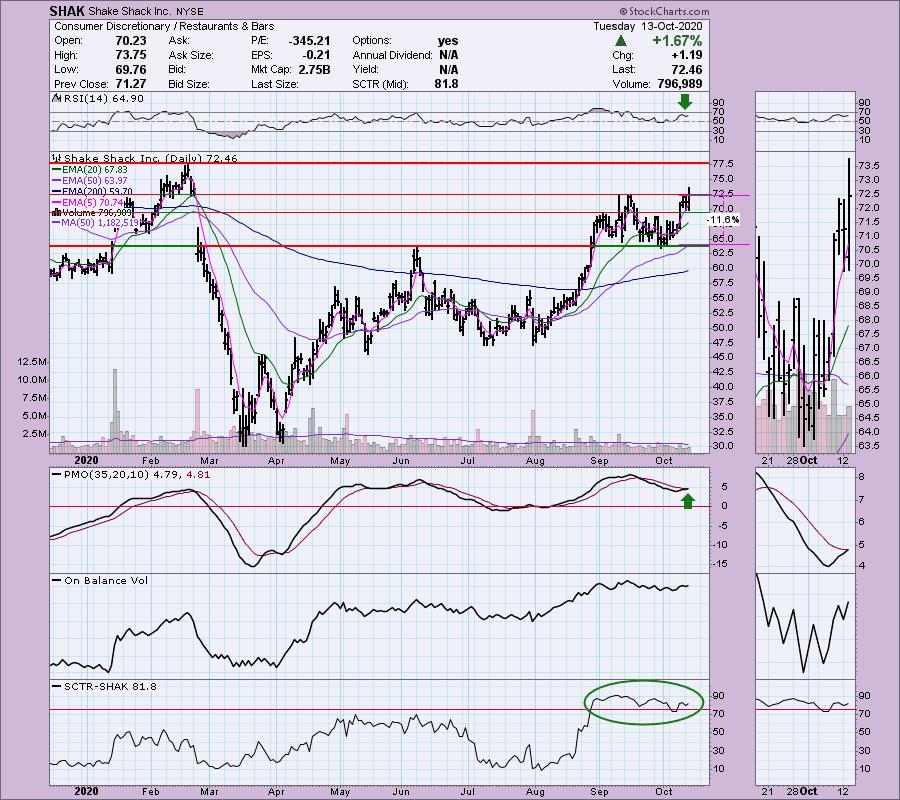Click the 'EMA(50) 63.97' legend entry
Image resolution: width=900 pixels, height=800 pixels.
click(x=95, y=181)
